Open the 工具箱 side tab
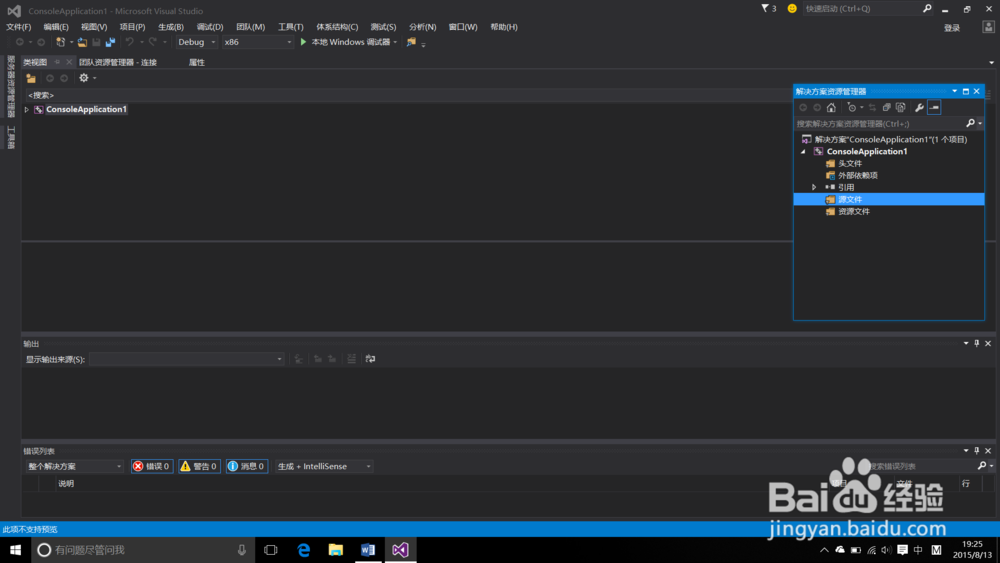 click(x=11, y=138)
